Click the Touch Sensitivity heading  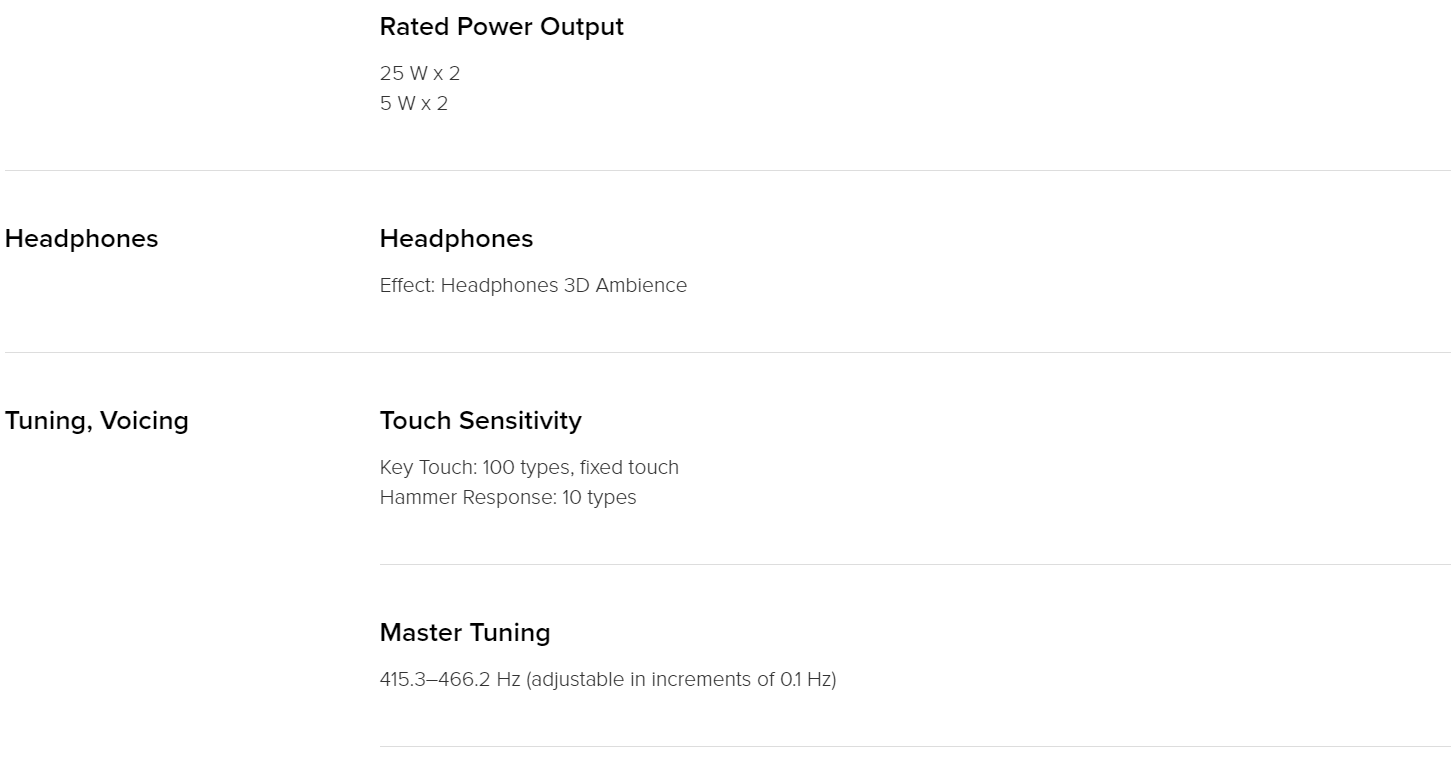(x=480, y=421)
